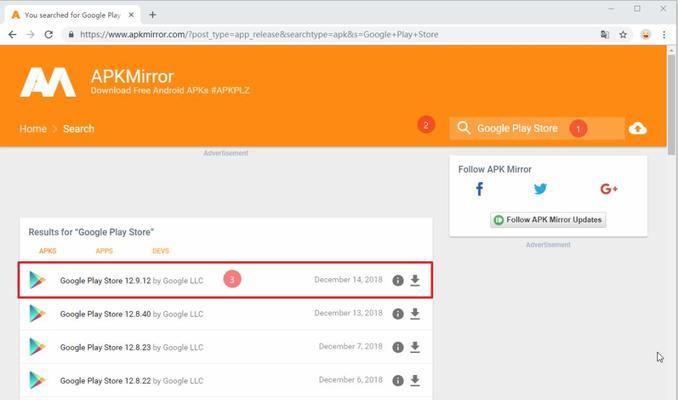This screenshot has height=400, width=678.
Task: Open Google Play Store 12.9.12 link
Action: point(106,281)
